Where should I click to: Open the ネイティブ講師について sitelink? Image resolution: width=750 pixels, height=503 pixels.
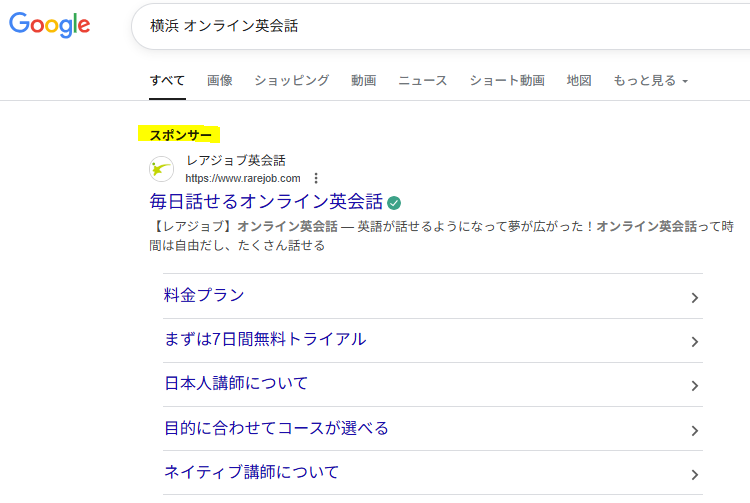pyautogui.click(x=252, y=472)
